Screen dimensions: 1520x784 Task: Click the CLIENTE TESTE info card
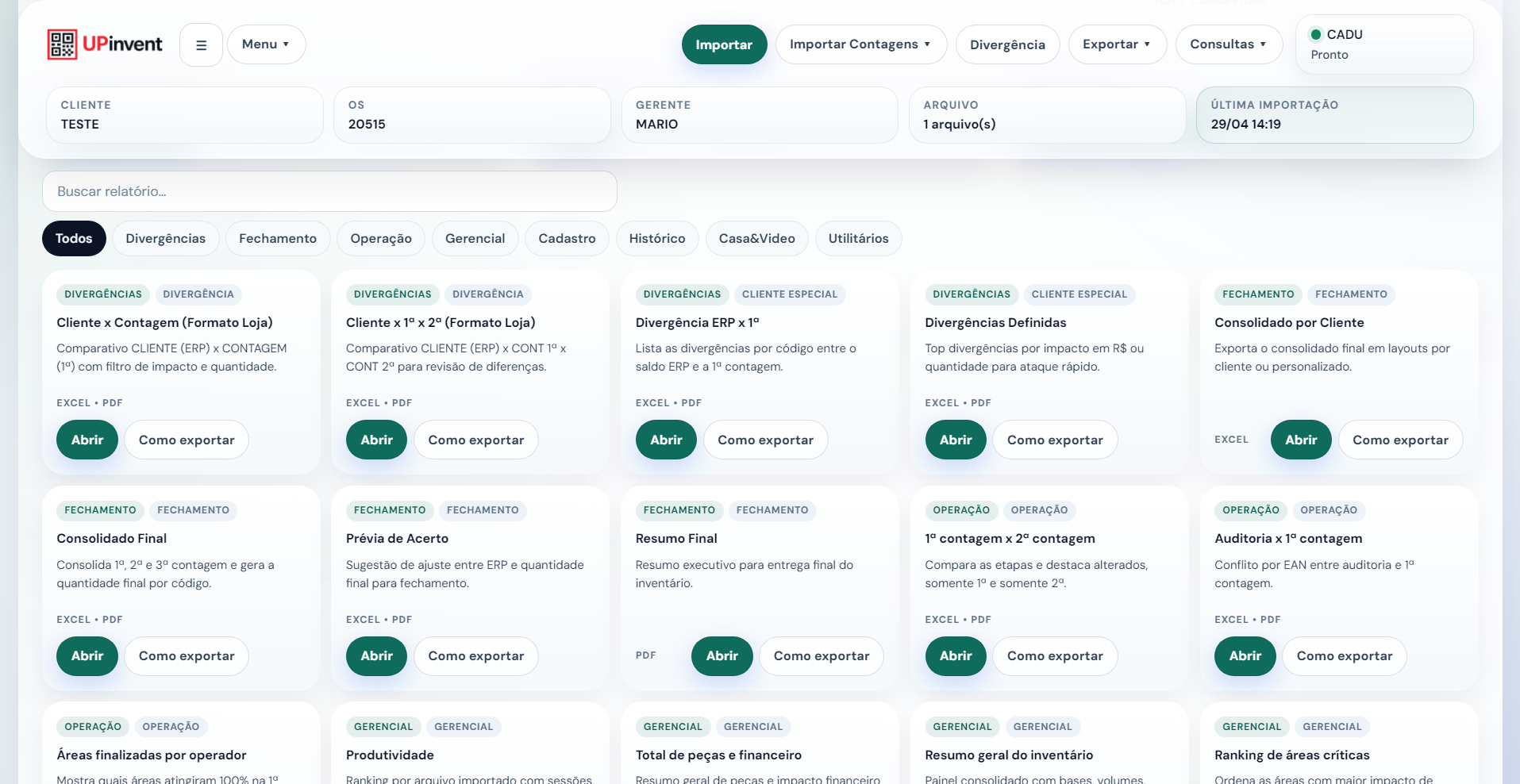pos(185,115)
